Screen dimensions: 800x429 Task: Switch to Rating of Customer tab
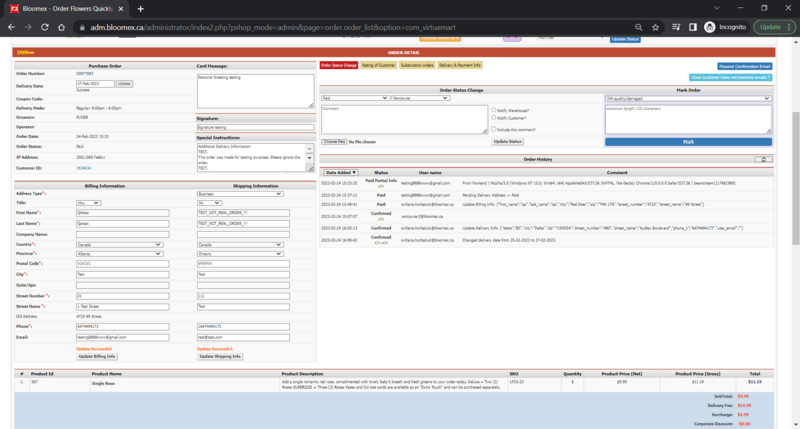click(378, 65)
